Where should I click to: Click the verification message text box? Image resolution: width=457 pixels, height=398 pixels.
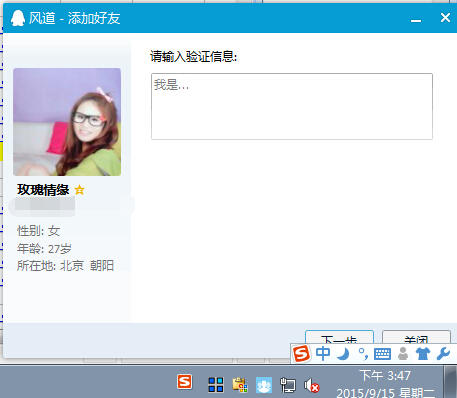[x=292, y=106]
